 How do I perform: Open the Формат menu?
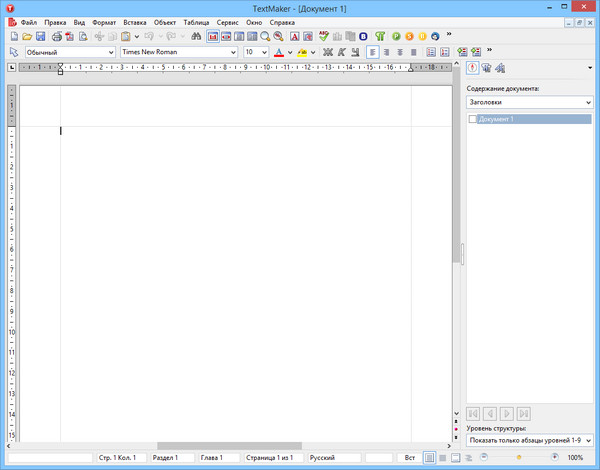103,21
